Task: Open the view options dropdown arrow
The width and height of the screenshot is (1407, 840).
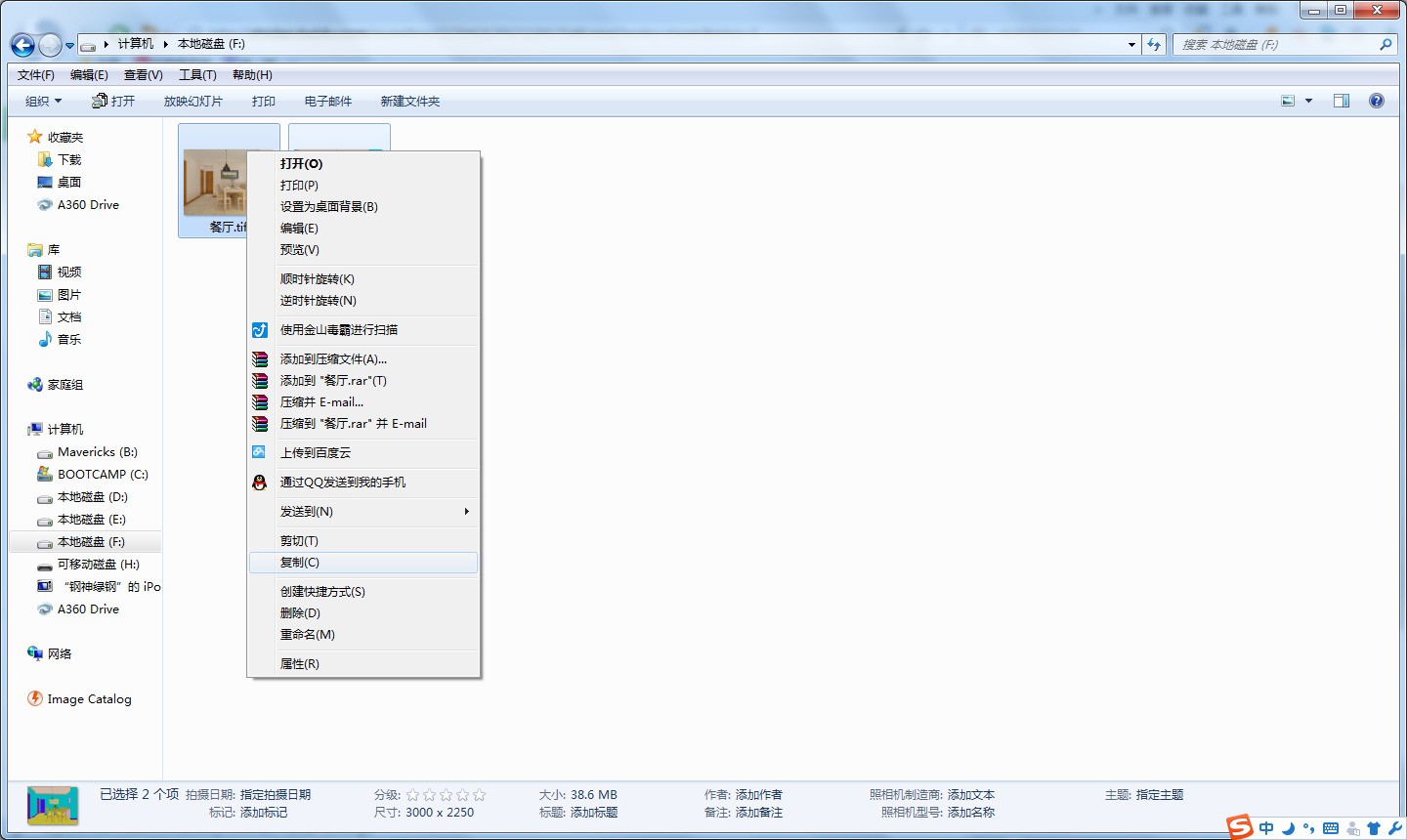Action: coord(1308,101)
